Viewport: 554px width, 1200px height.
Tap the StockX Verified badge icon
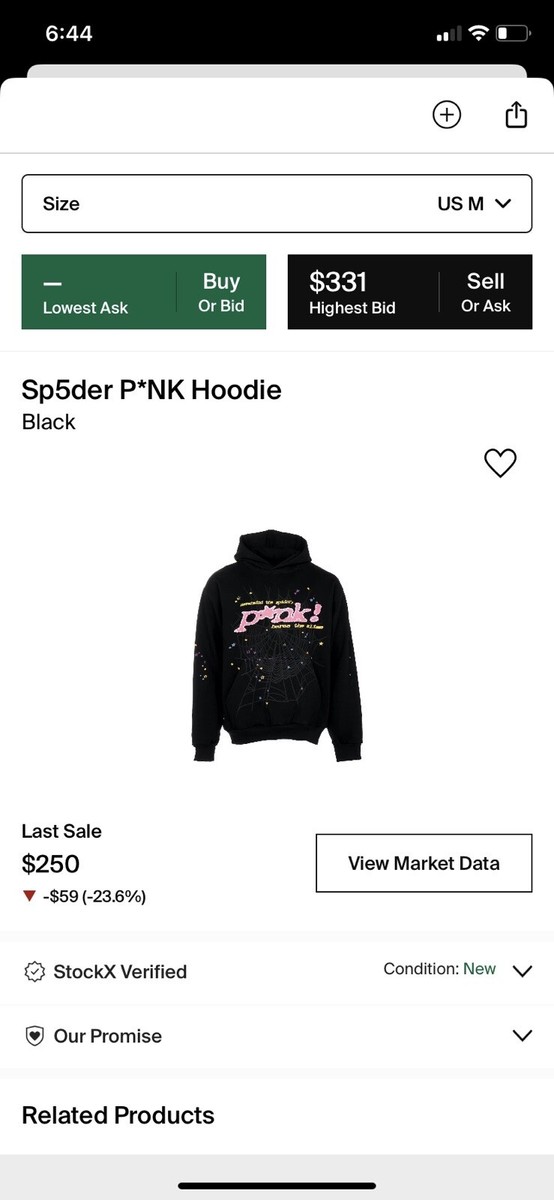click(35, 972)
